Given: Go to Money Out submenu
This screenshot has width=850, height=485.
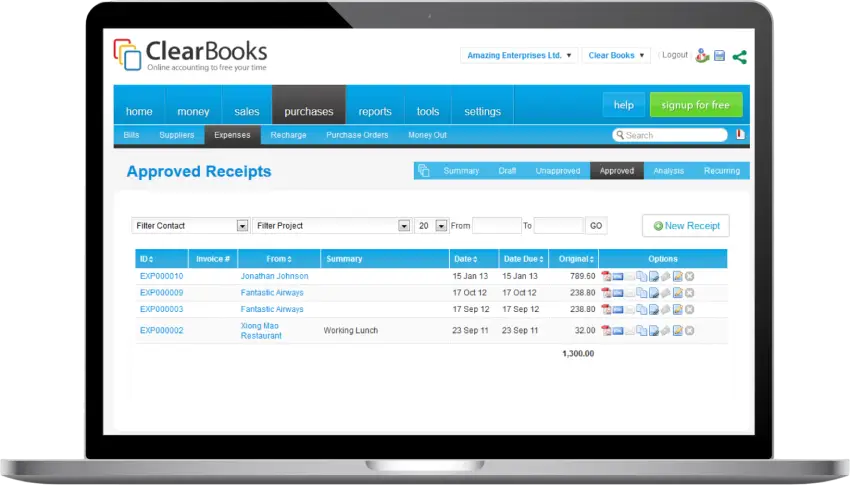Looking at the screenshot, I should coord(427,135).
